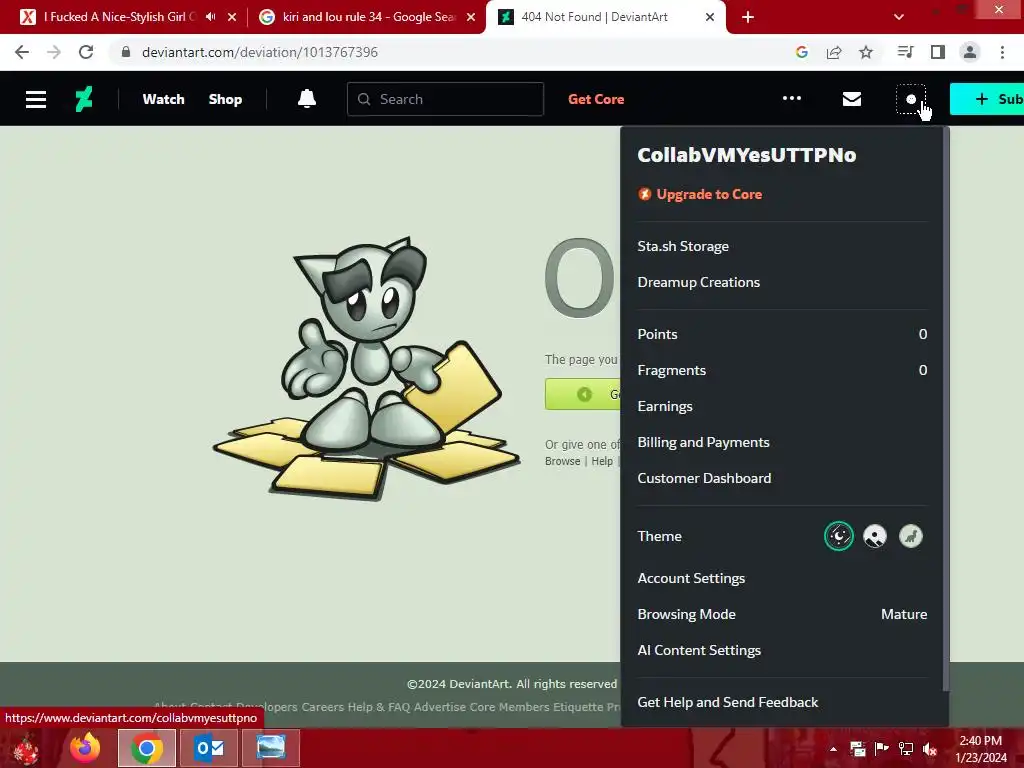Switch to the kiri and lou Google Search tab
Image resolution: width=1024 pixels, height=768 pixels.
coord(366,17)
